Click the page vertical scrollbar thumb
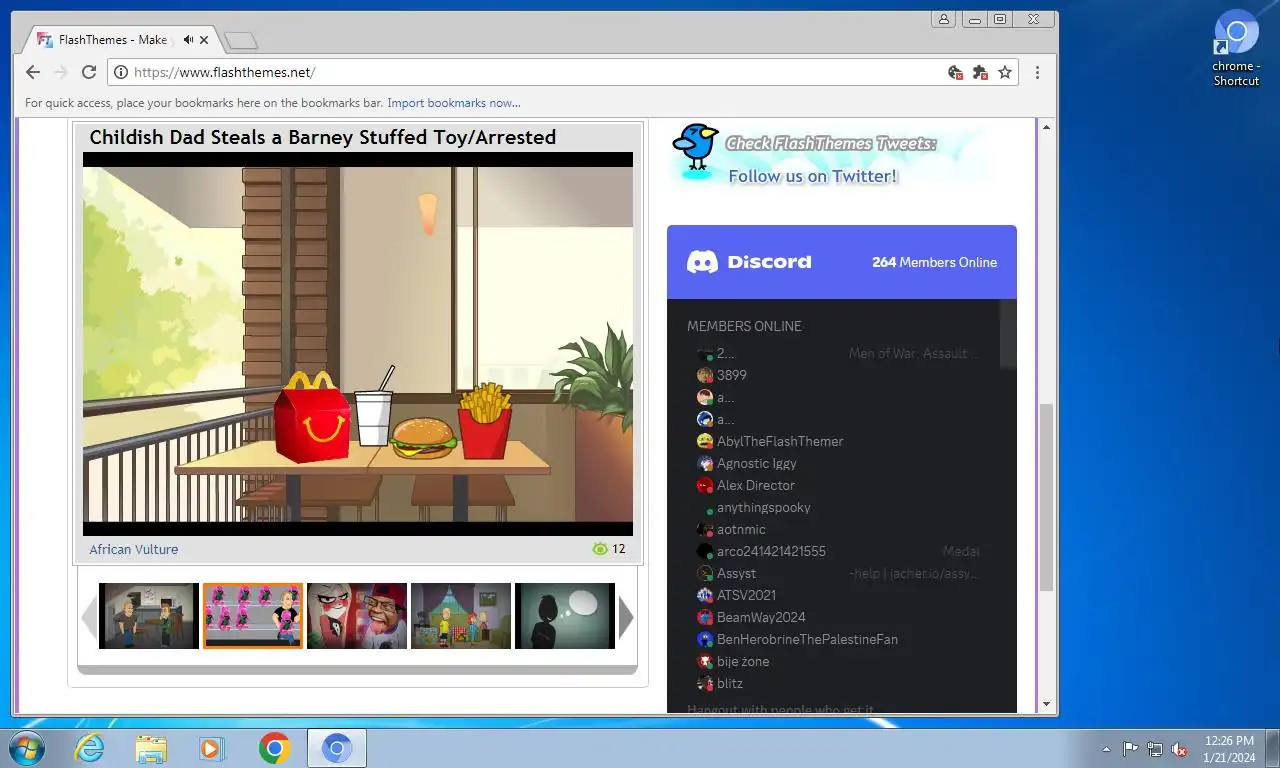Viewport: 1280px width, 768px height. click(x=1047, y=497)
